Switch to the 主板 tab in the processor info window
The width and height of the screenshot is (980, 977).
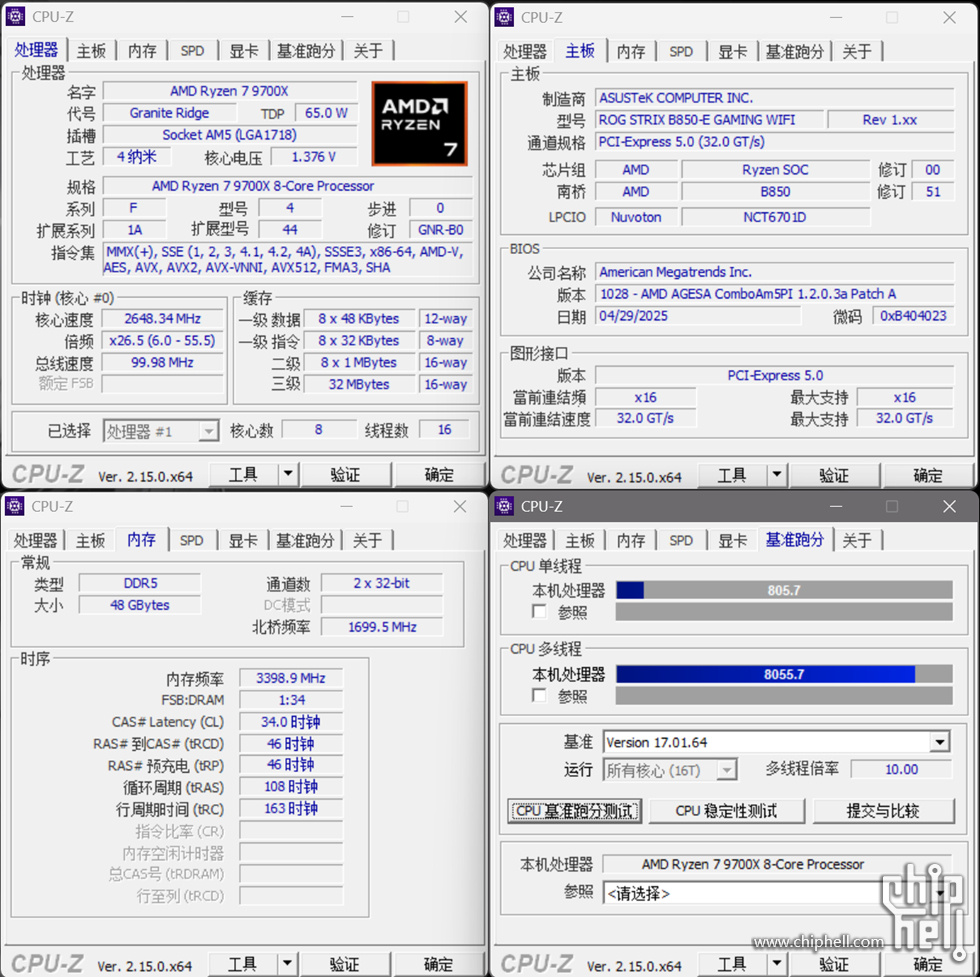[91, 51]
